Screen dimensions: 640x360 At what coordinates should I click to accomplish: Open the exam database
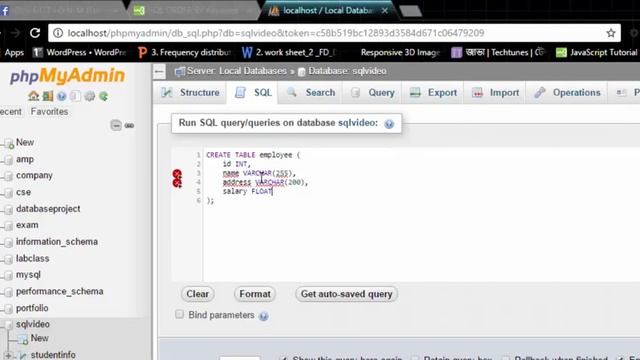[27, 225]
